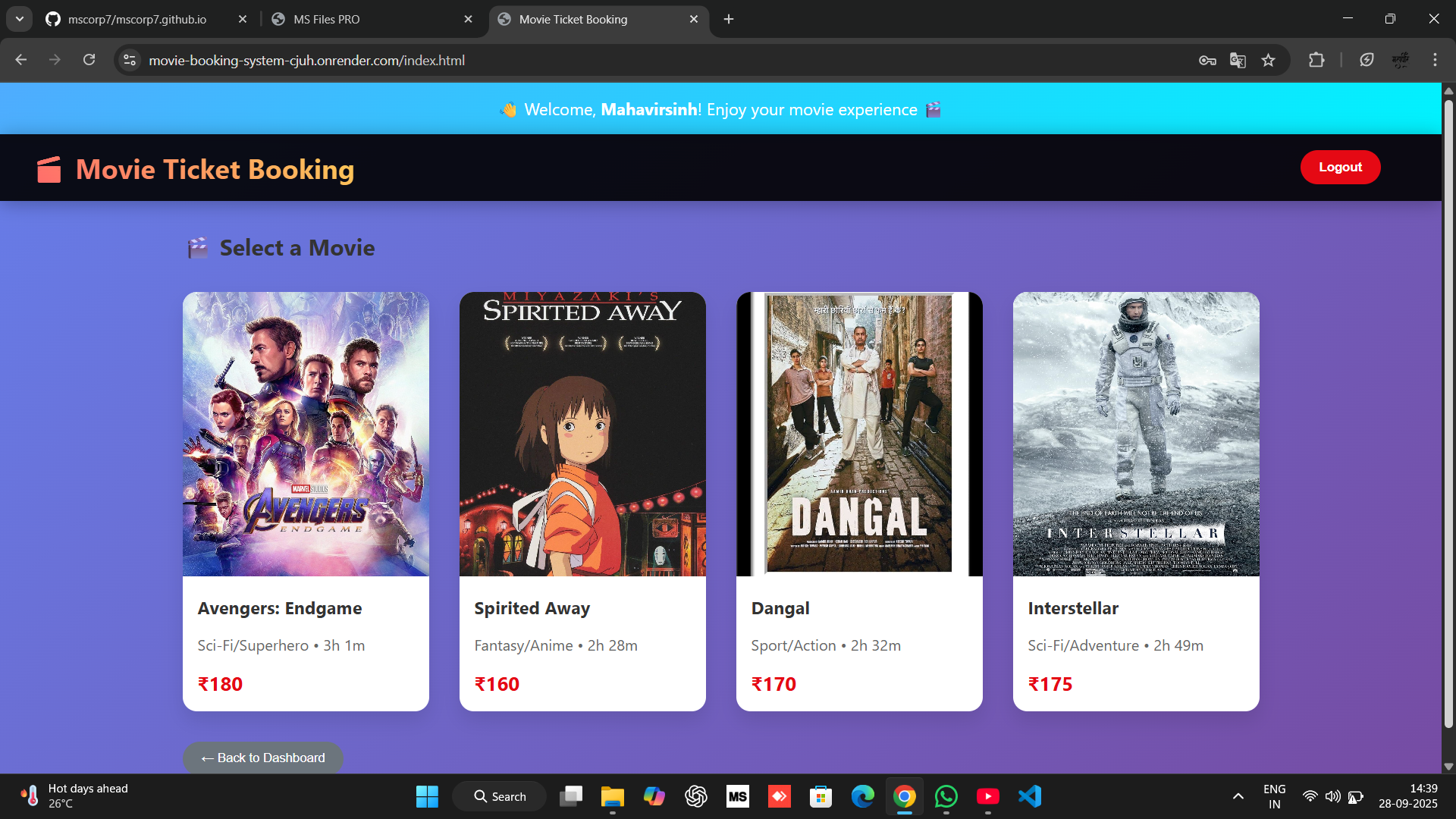
Task: Open Chrome's three-dot menu
Action: point(1435,60)
